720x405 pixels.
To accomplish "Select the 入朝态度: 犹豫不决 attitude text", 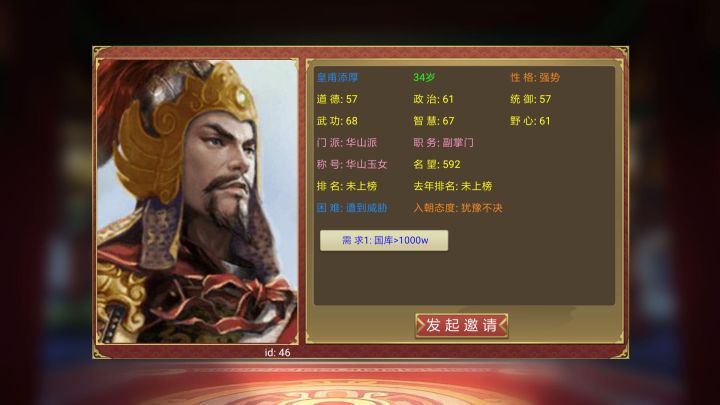I will tap(458, 208).
